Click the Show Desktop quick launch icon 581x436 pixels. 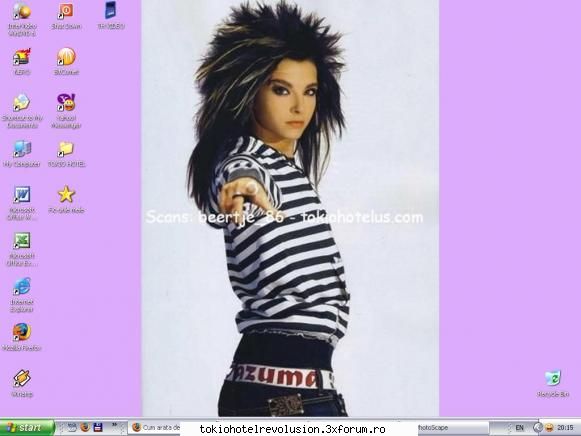coord(72,427)
